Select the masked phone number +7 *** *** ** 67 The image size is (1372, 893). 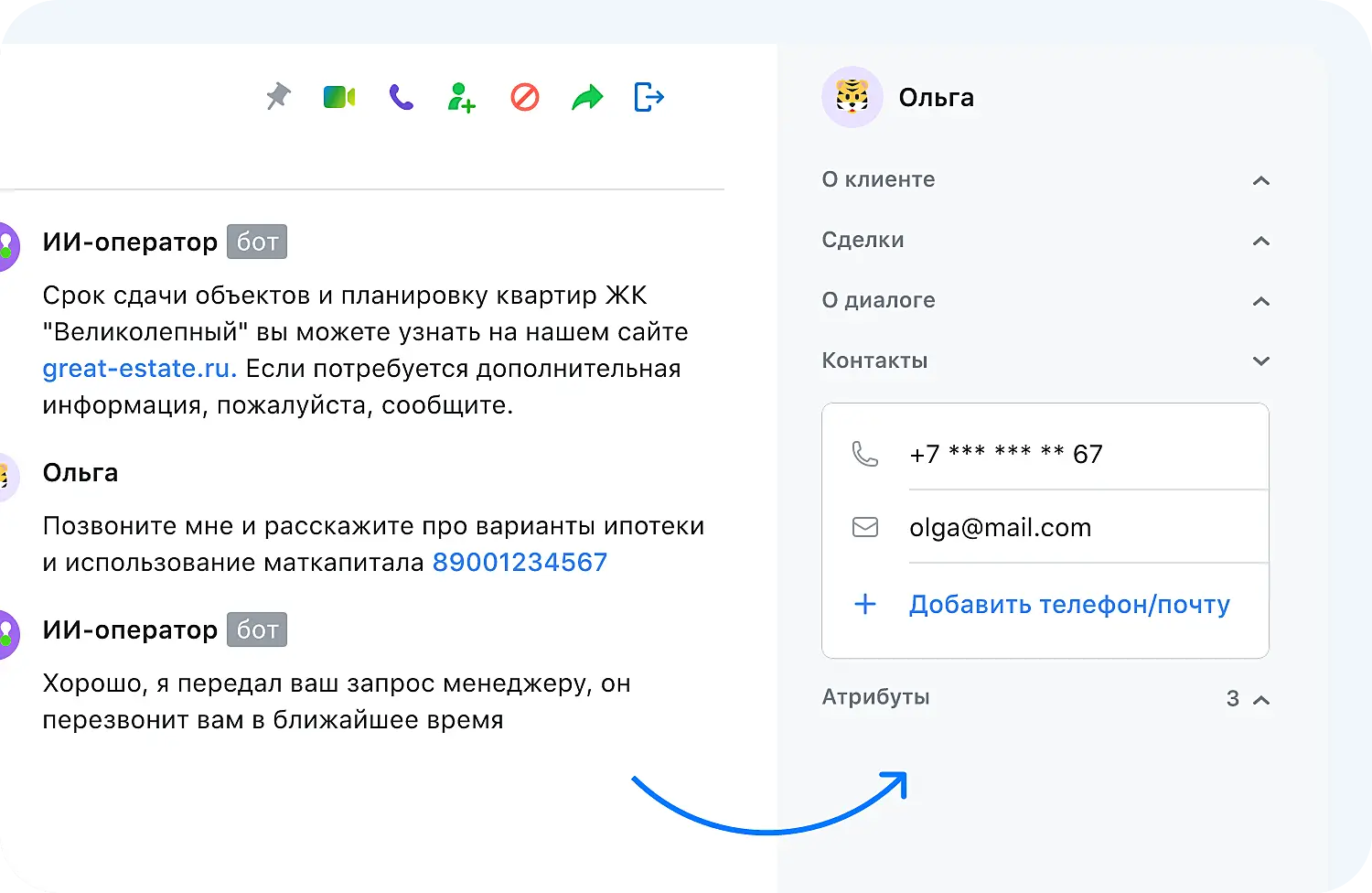tap(1006, 454)
